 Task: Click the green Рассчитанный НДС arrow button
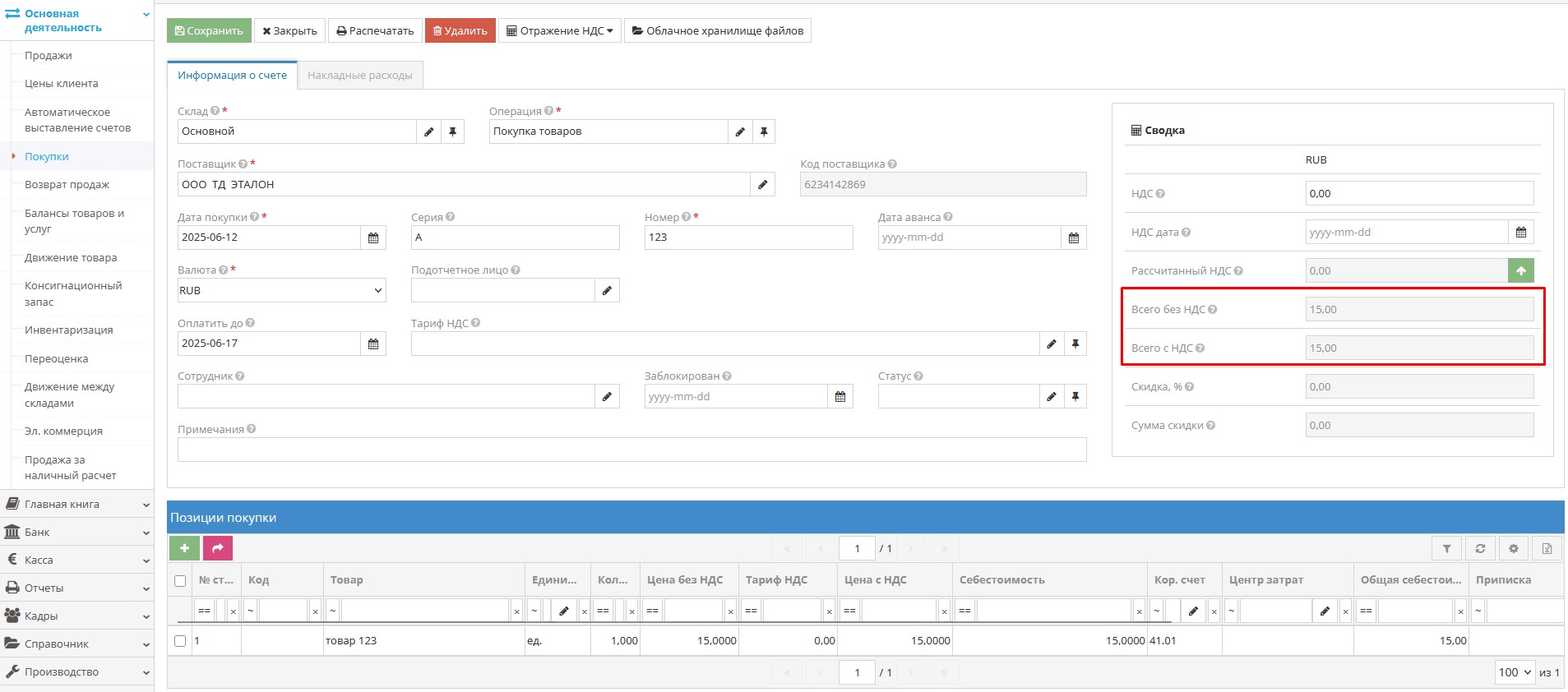pos(1520,271)
